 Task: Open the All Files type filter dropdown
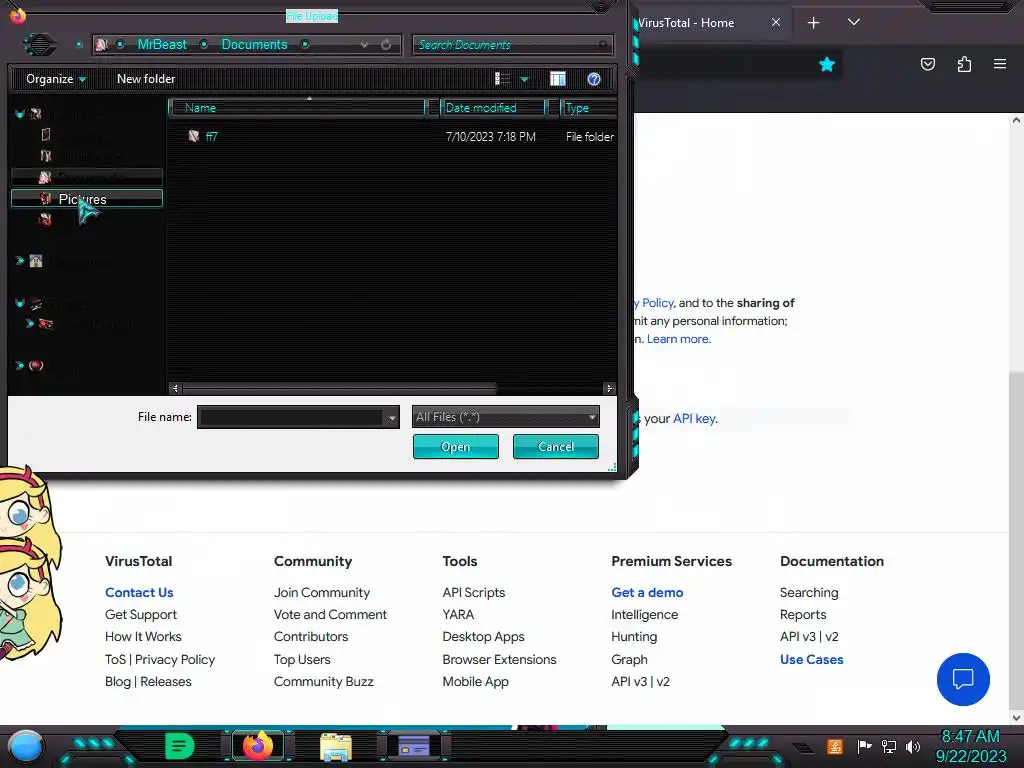point(505,417)
